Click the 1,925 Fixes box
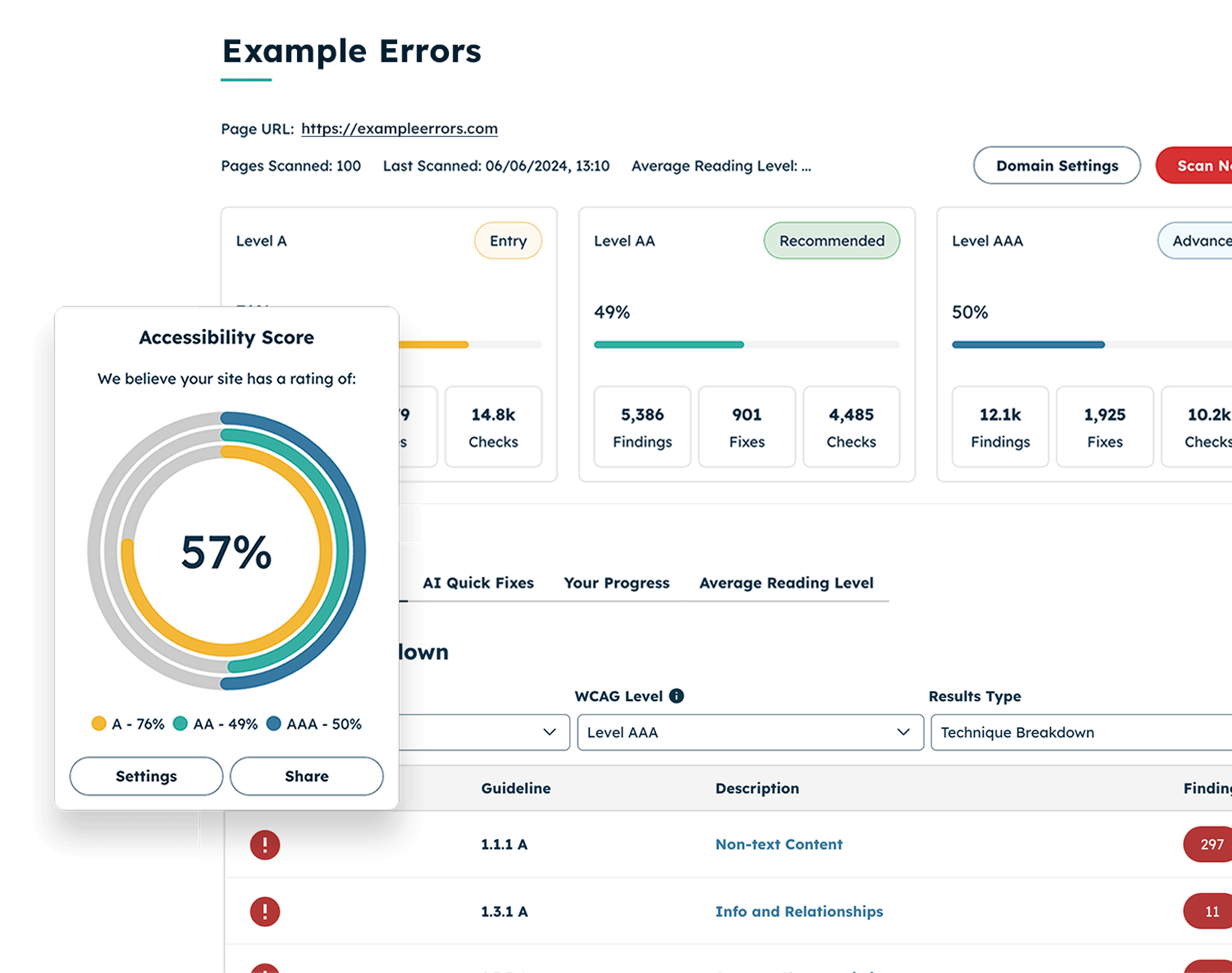This screenshot has width=1232, height=973. (x=1105, y=427)
